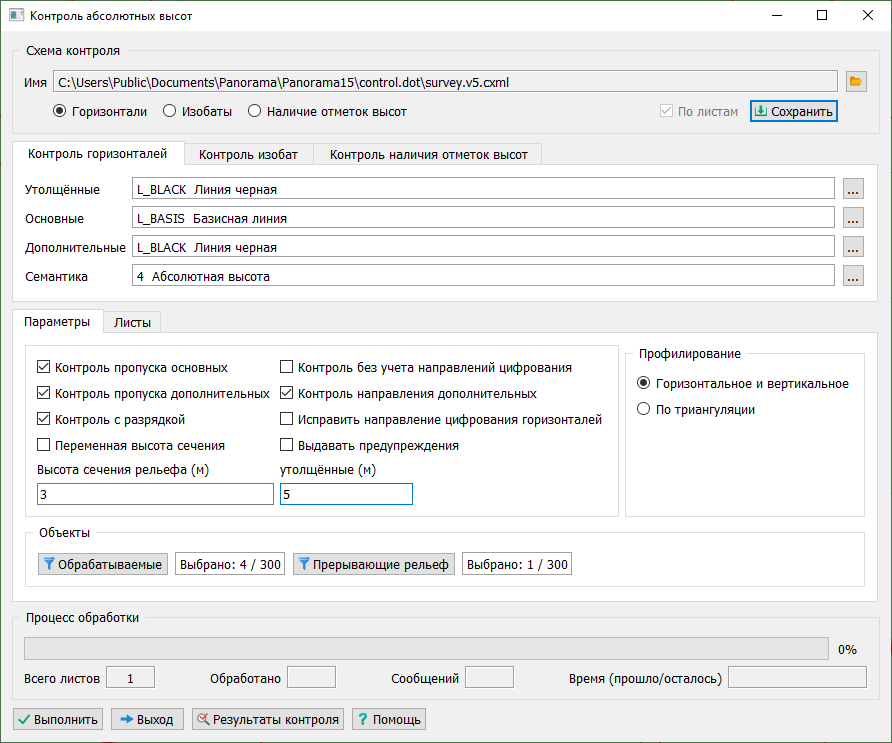Enable Переменная высота сечения checkbox
This screenshot has width=892, height=743.
point(44,445)
